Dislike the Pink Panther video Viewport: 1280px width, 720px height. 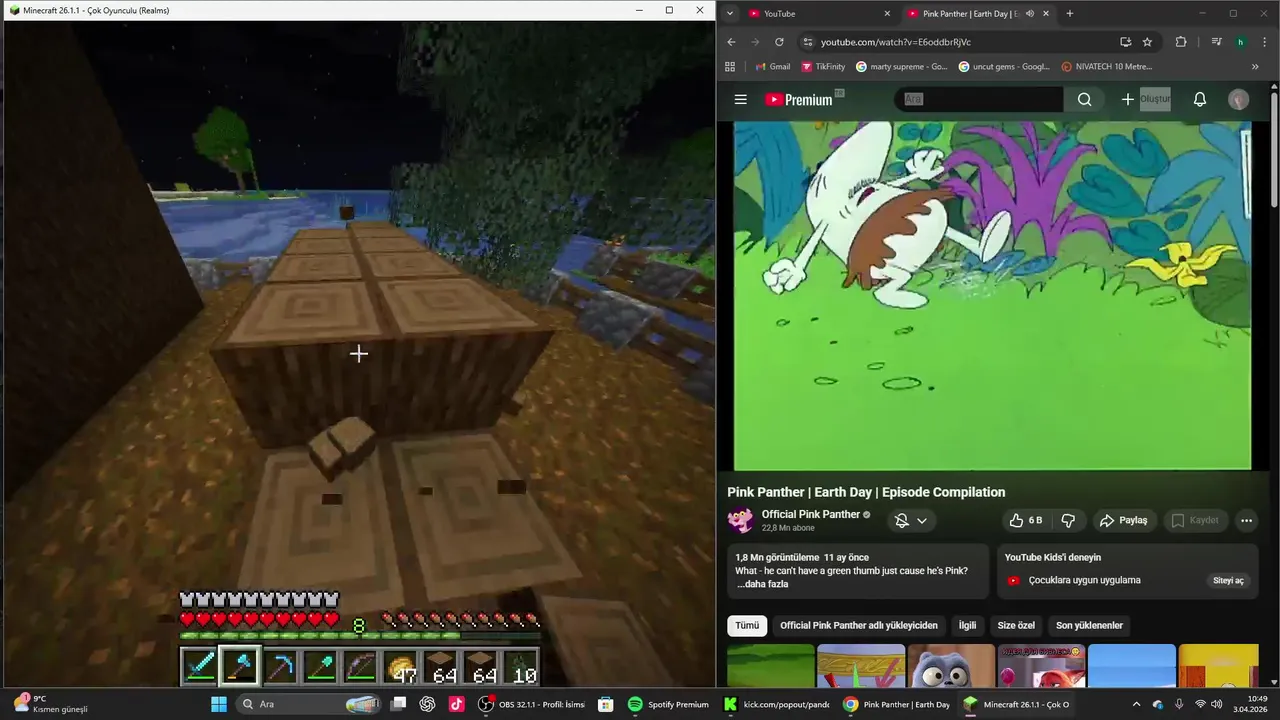1068,520
